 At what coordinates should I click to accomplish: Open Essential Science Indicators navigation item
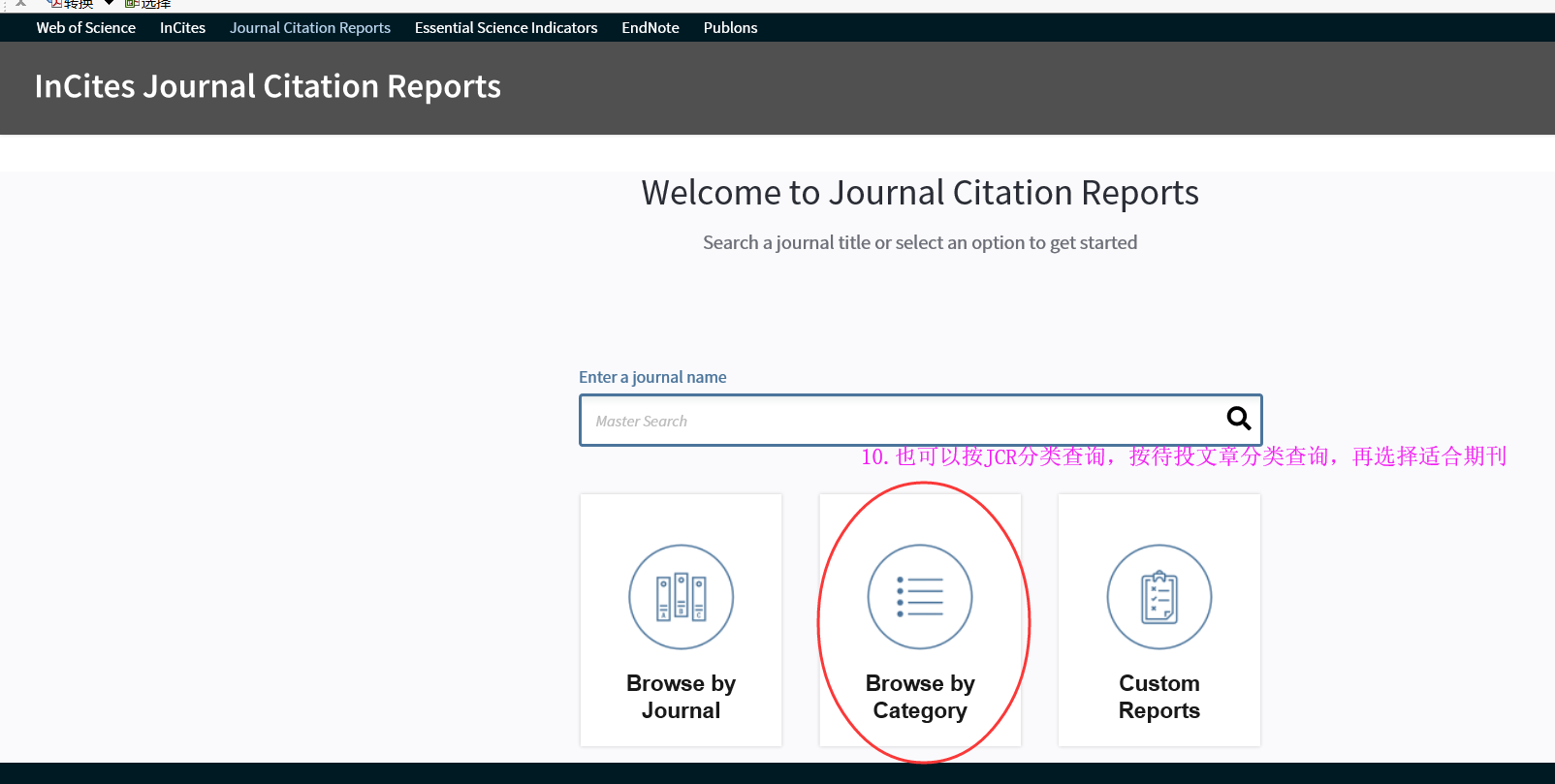click(506, 28)
